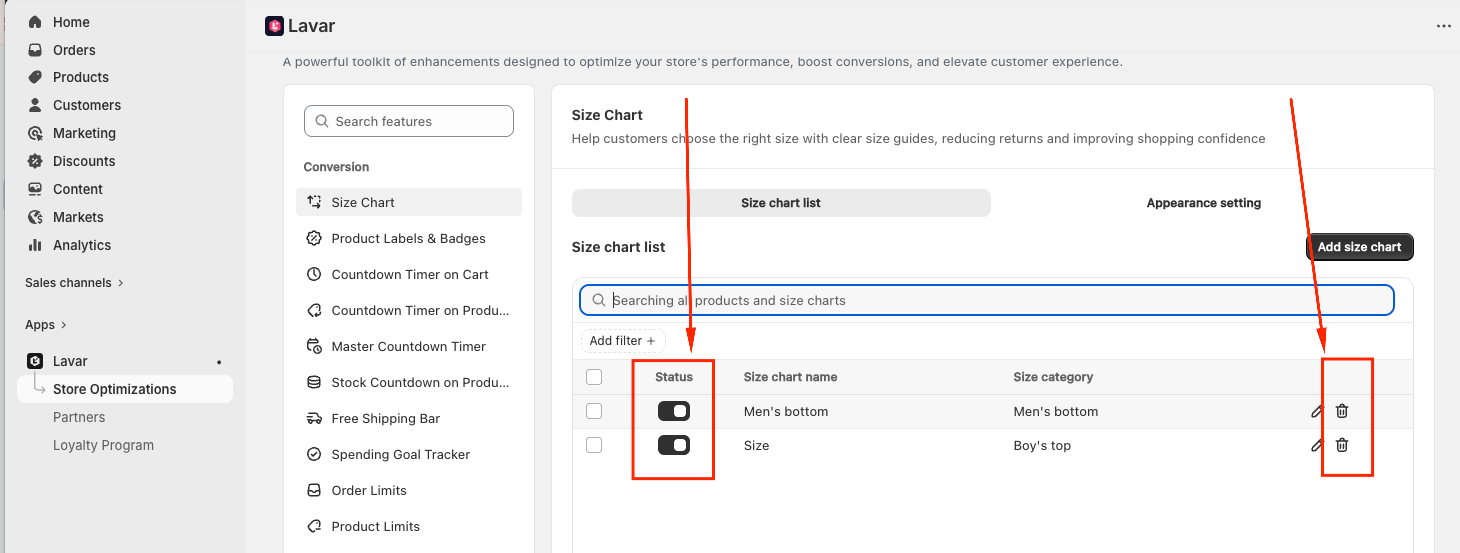Viewport: 1460px width, 553px height.
Task: Edit the Men's bottom size chart
Action: (1317, 411)
